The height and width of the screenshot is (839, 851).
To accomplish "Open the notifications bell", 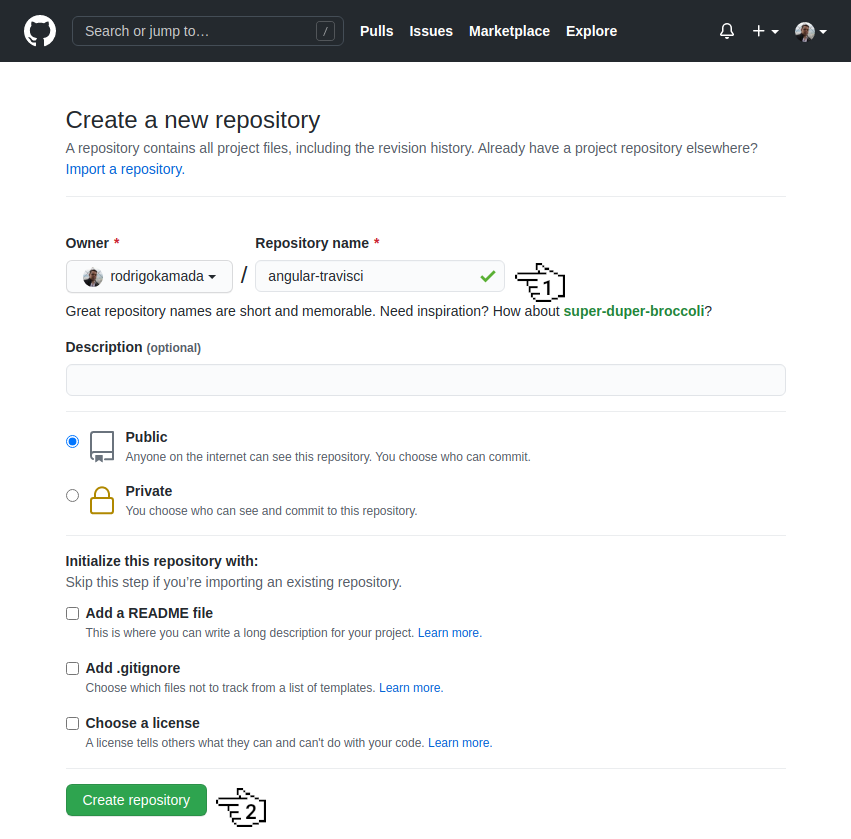I will pyautogui.click(x=727, y=31).
